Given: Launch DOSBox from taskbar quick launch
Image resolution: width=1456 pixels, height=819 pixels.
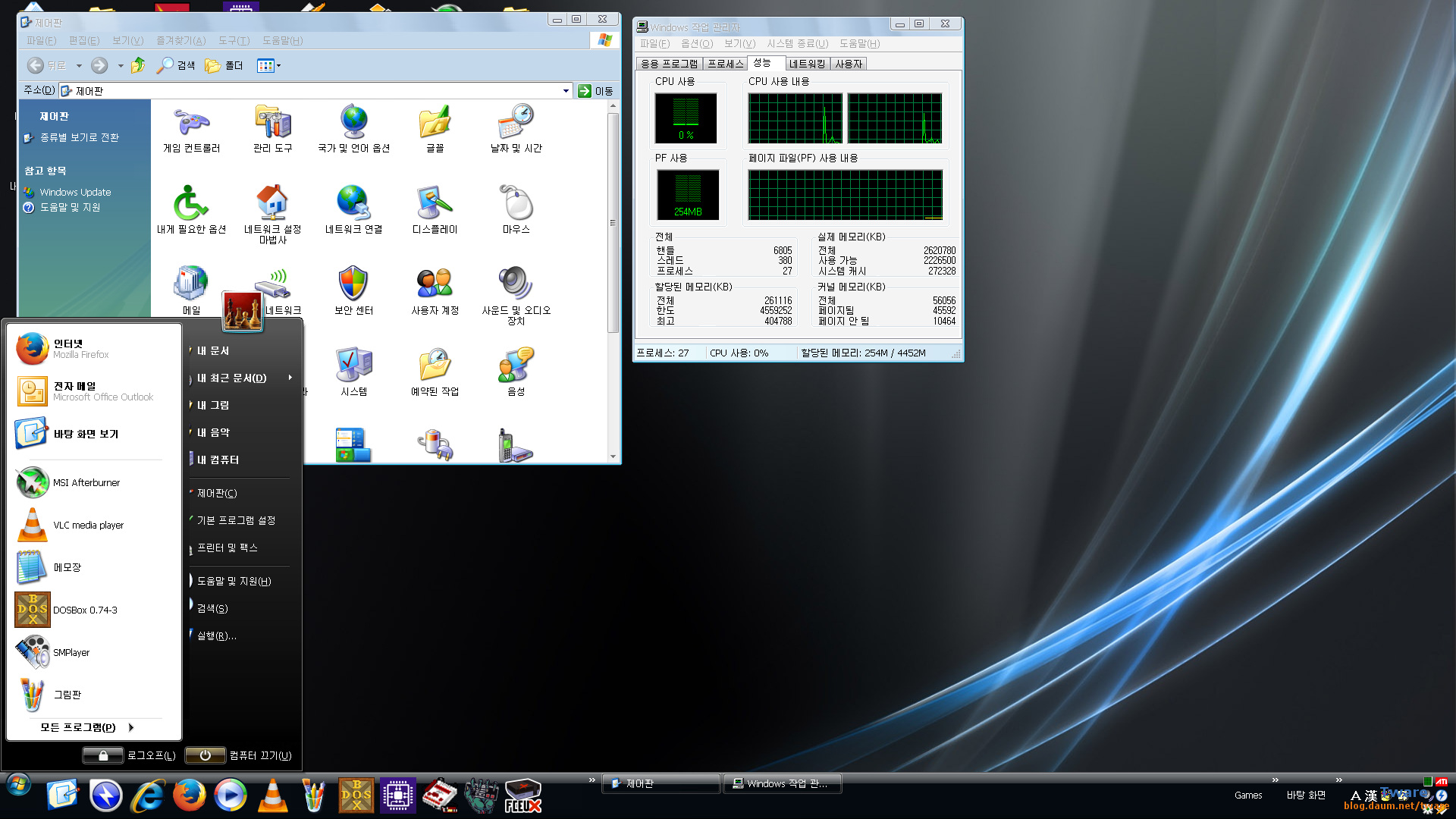Looking at the screenshot, I should tap(356, 795).
